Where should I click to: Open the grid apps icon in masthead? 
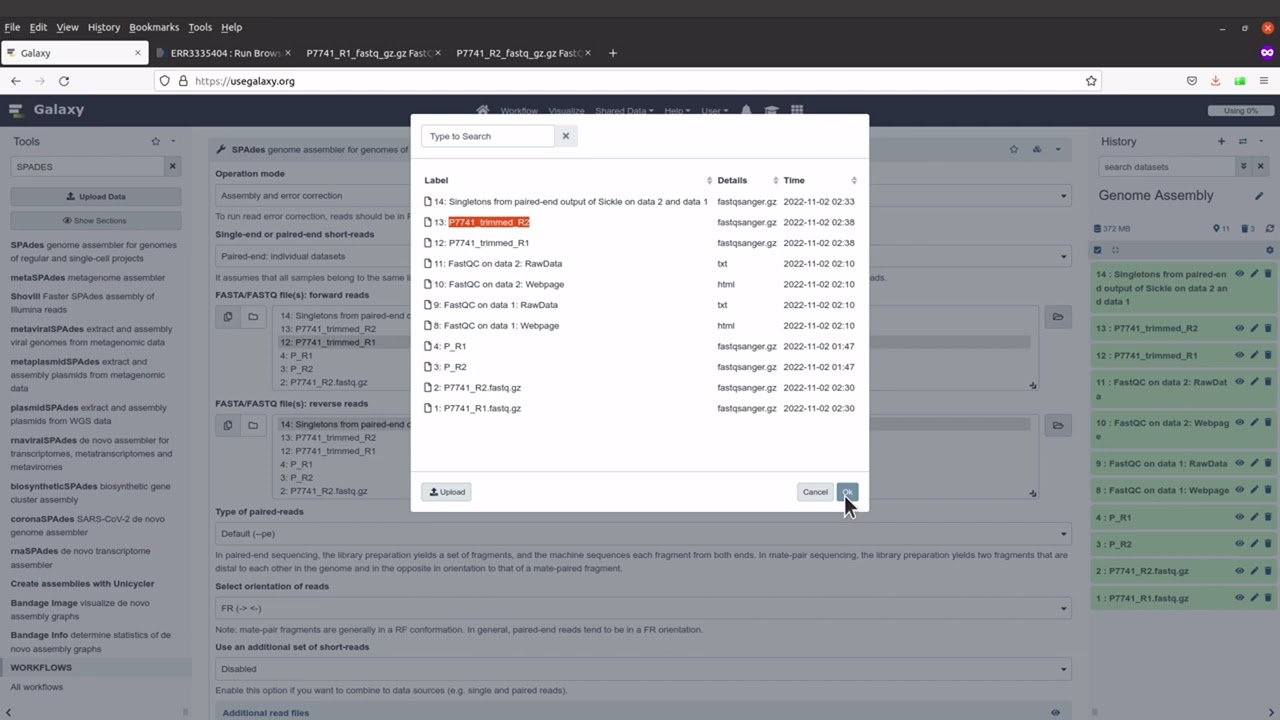point(797,110)
